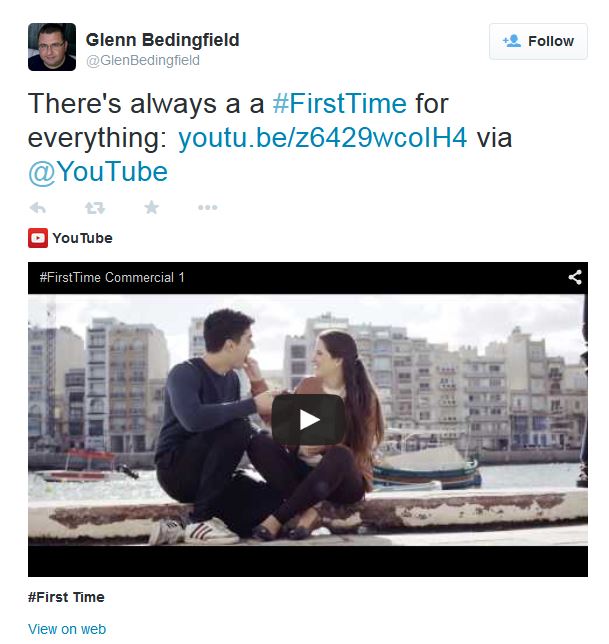Click the reply arrow icon

[x=37, y=208]
